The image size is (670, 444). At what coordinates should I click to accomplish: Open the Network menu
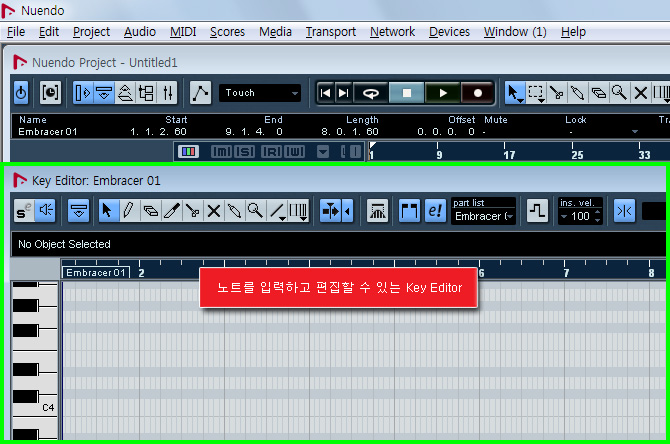(392, 32)
